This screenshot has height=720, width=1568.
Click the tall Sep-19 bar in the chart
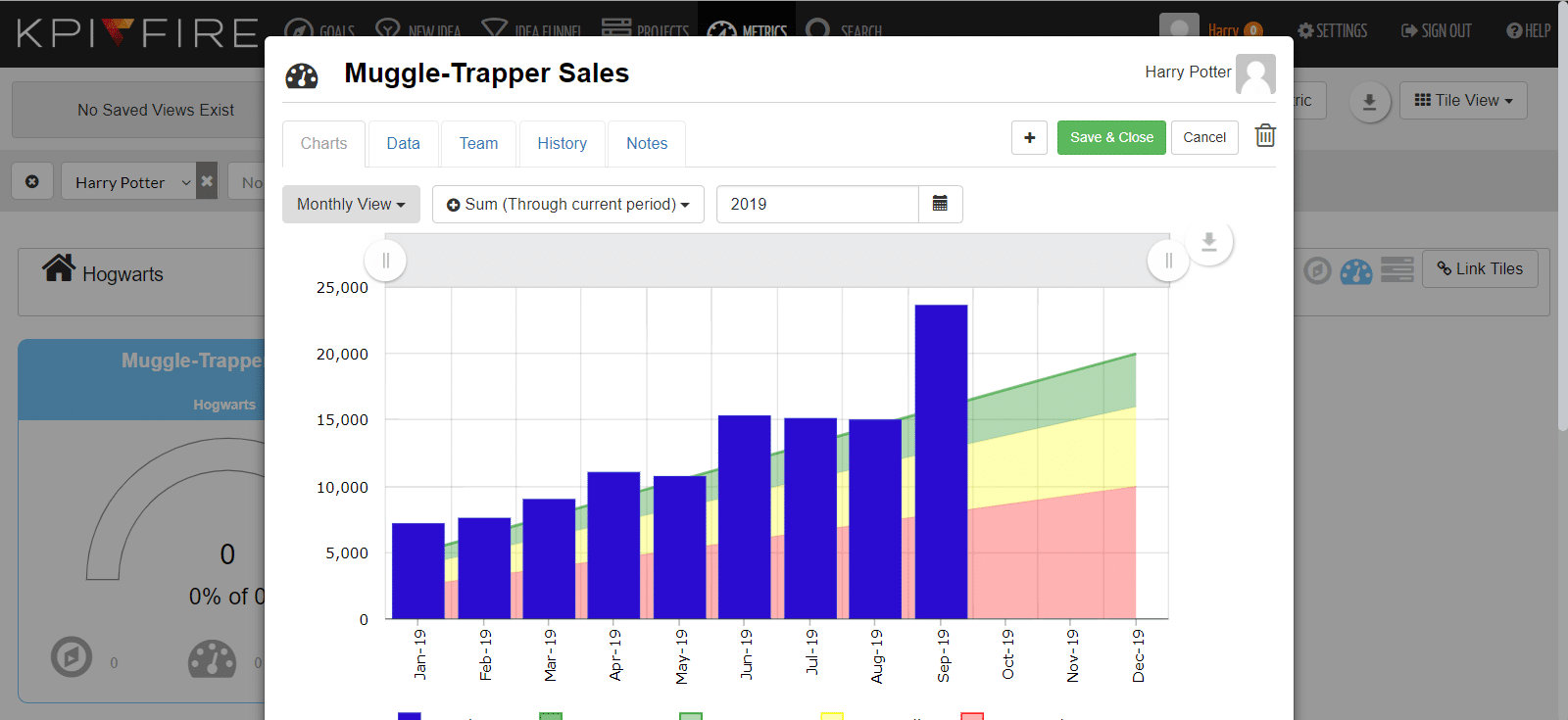point(941,461)
